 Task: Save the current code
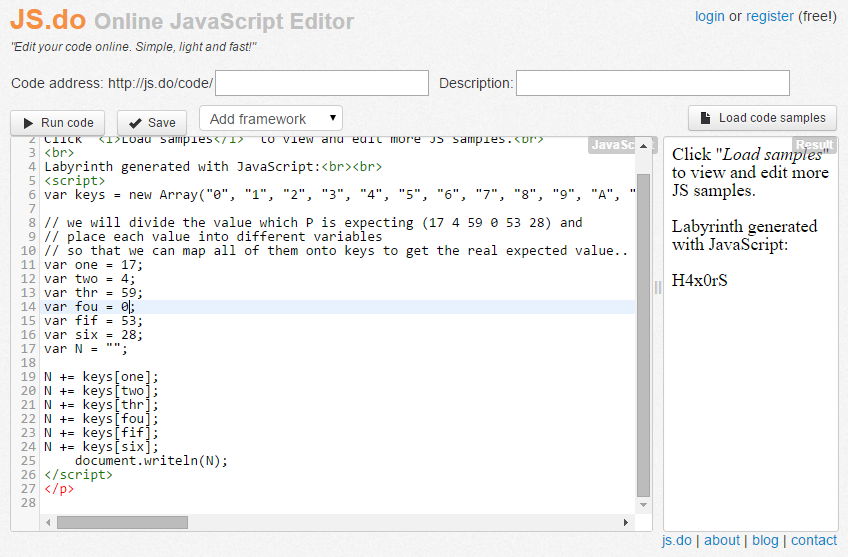coord(152,123)
